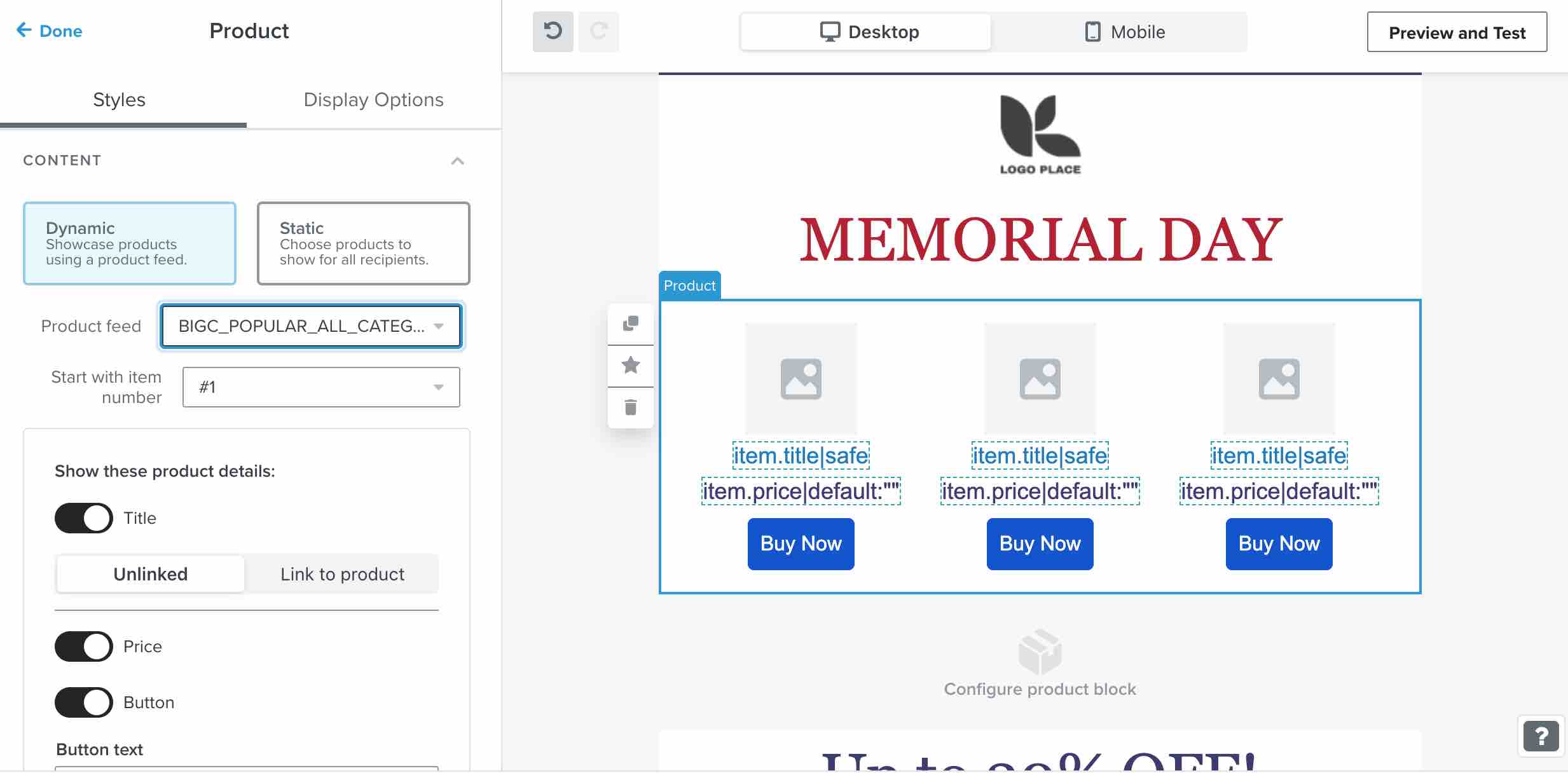Toggle the Title display switch
Screen dimensions: 1568x773
tap(83, 518)
